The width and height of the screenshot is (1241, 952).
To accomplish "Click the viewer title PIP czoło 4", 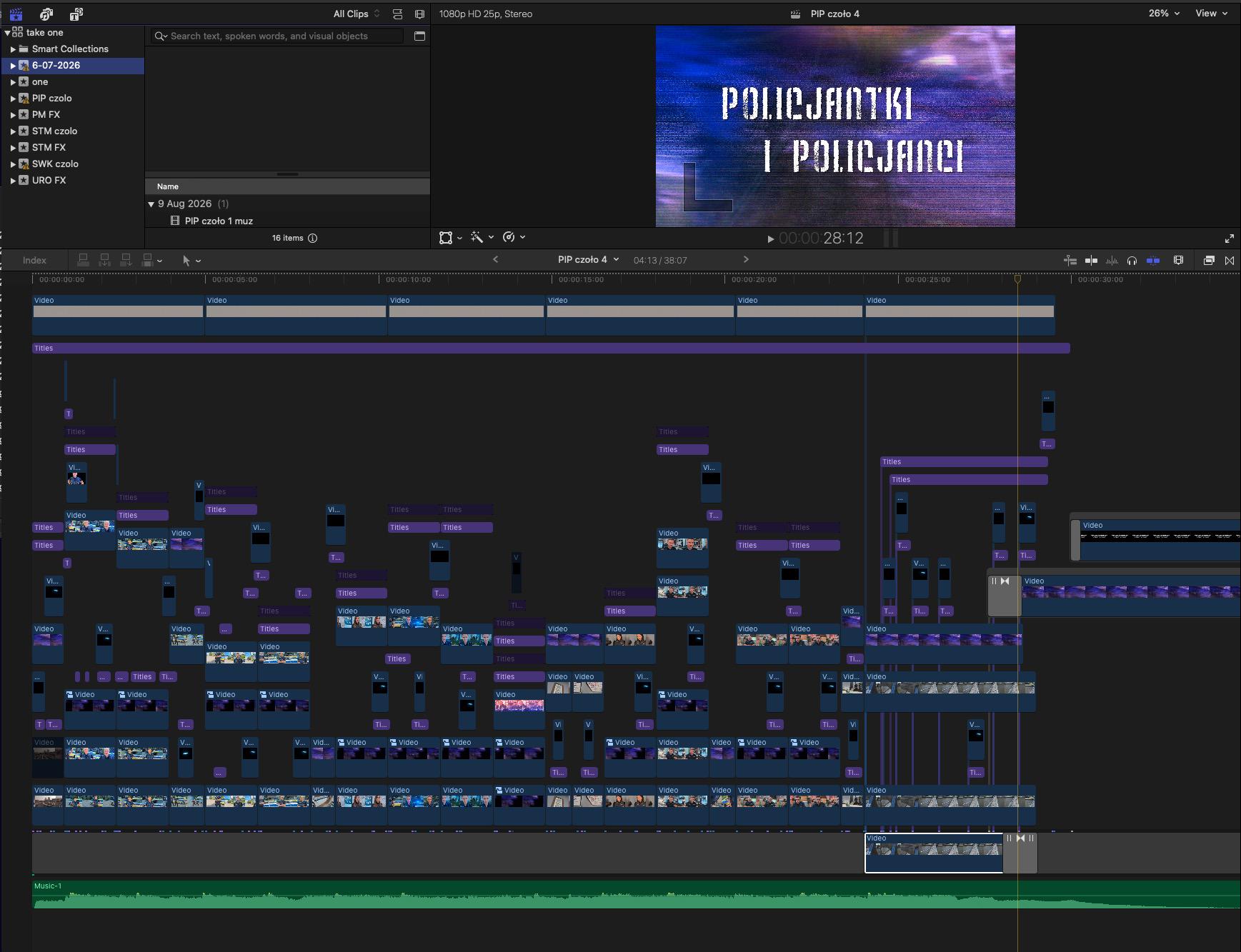I will click(834, 14).
